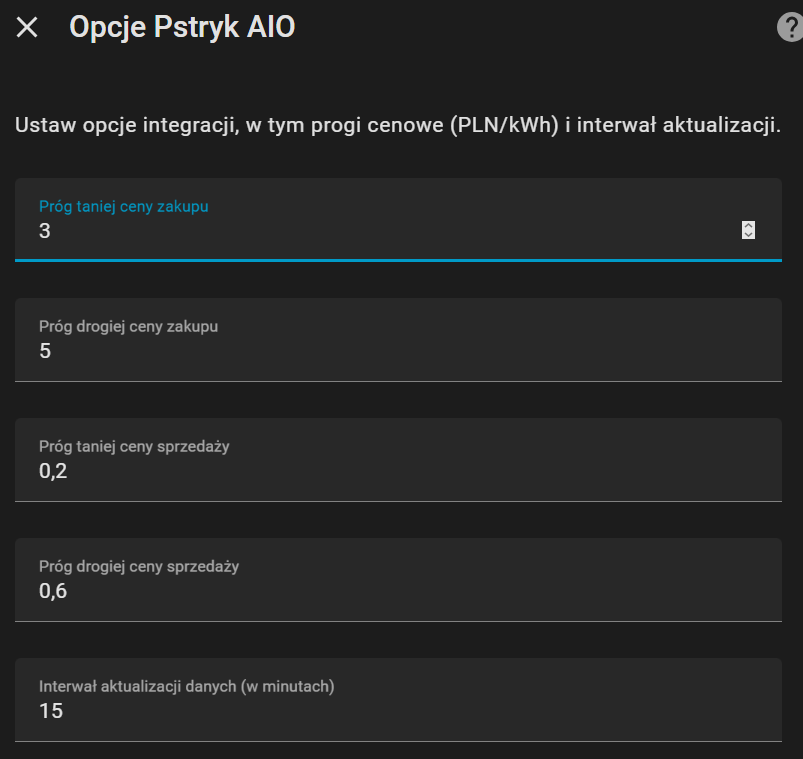803x759 pixels.
Task: Close the Opcje Pstryk AIO dialog
Action: click(27, 28)
